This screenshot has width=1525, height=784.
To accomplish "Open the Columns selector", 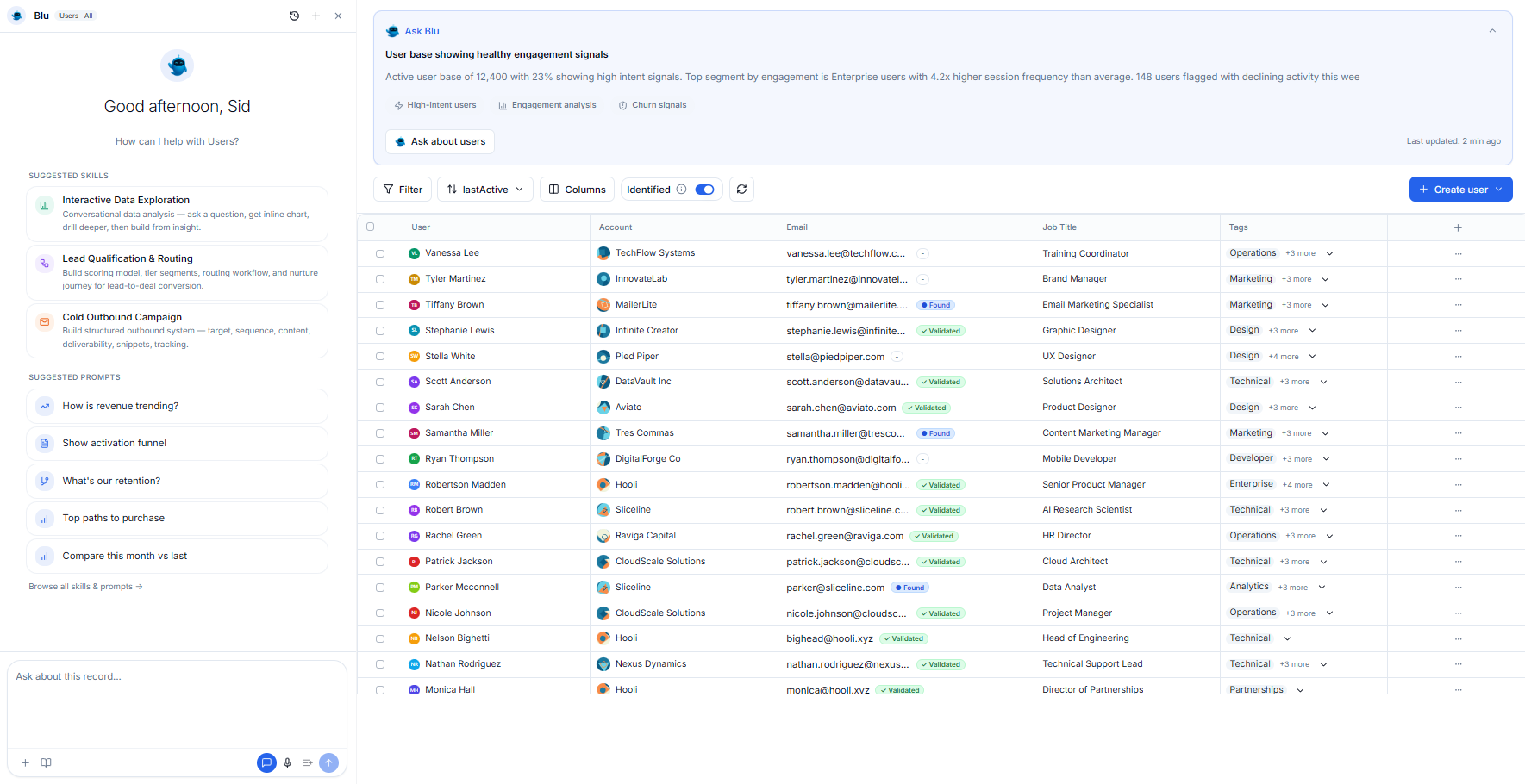I will pos(576,189).
